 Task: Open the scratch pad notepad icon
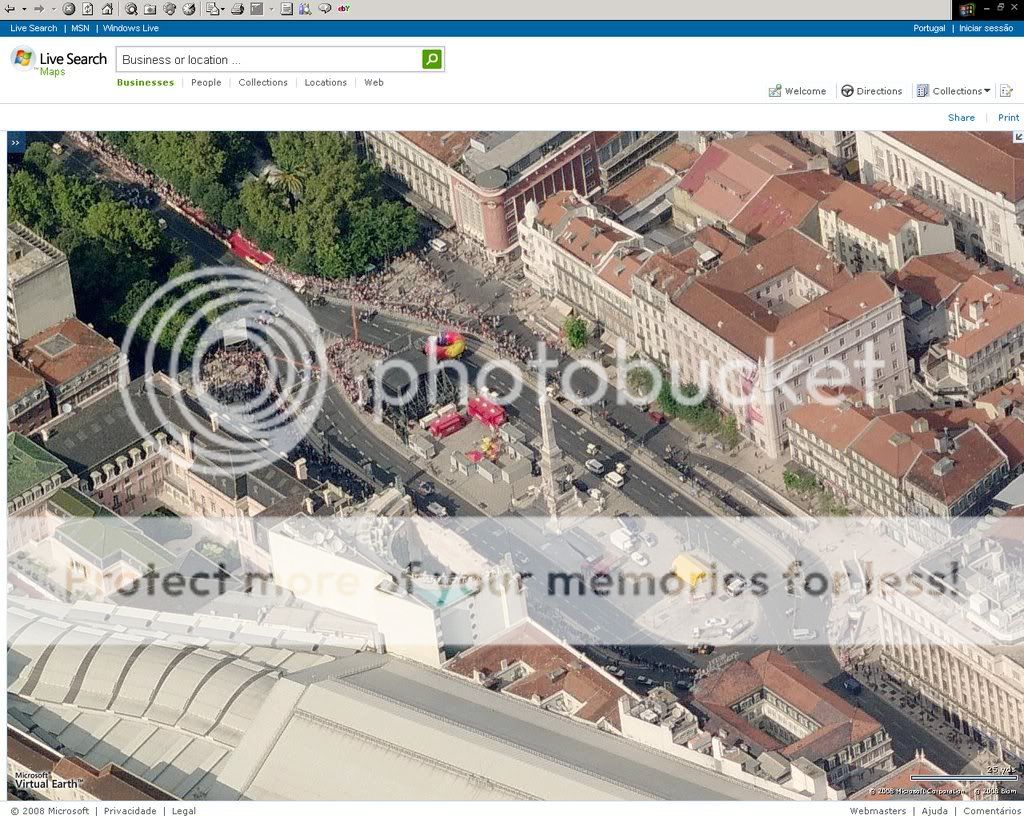1006,91
